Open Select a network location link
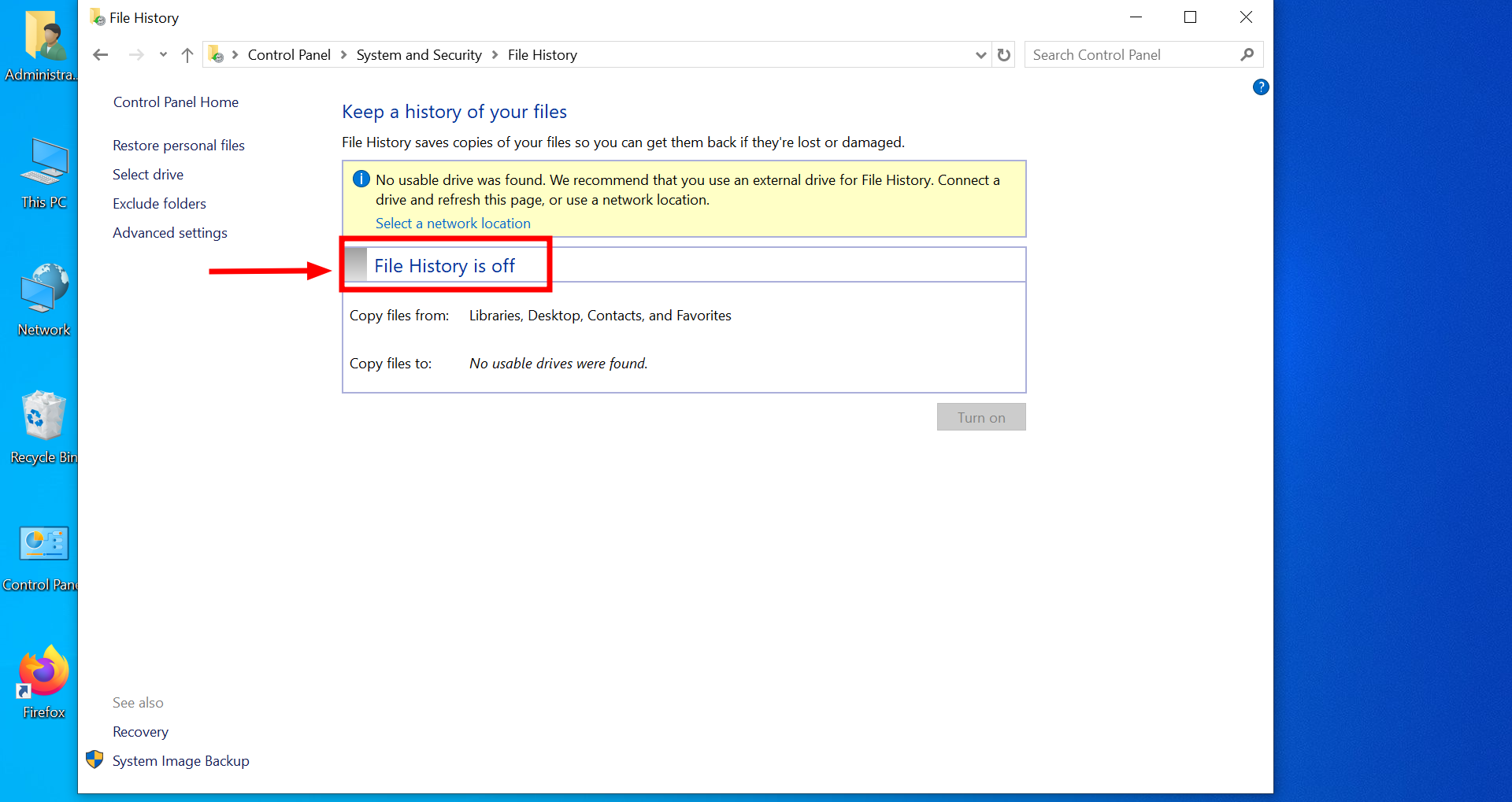 pos(452,223)
